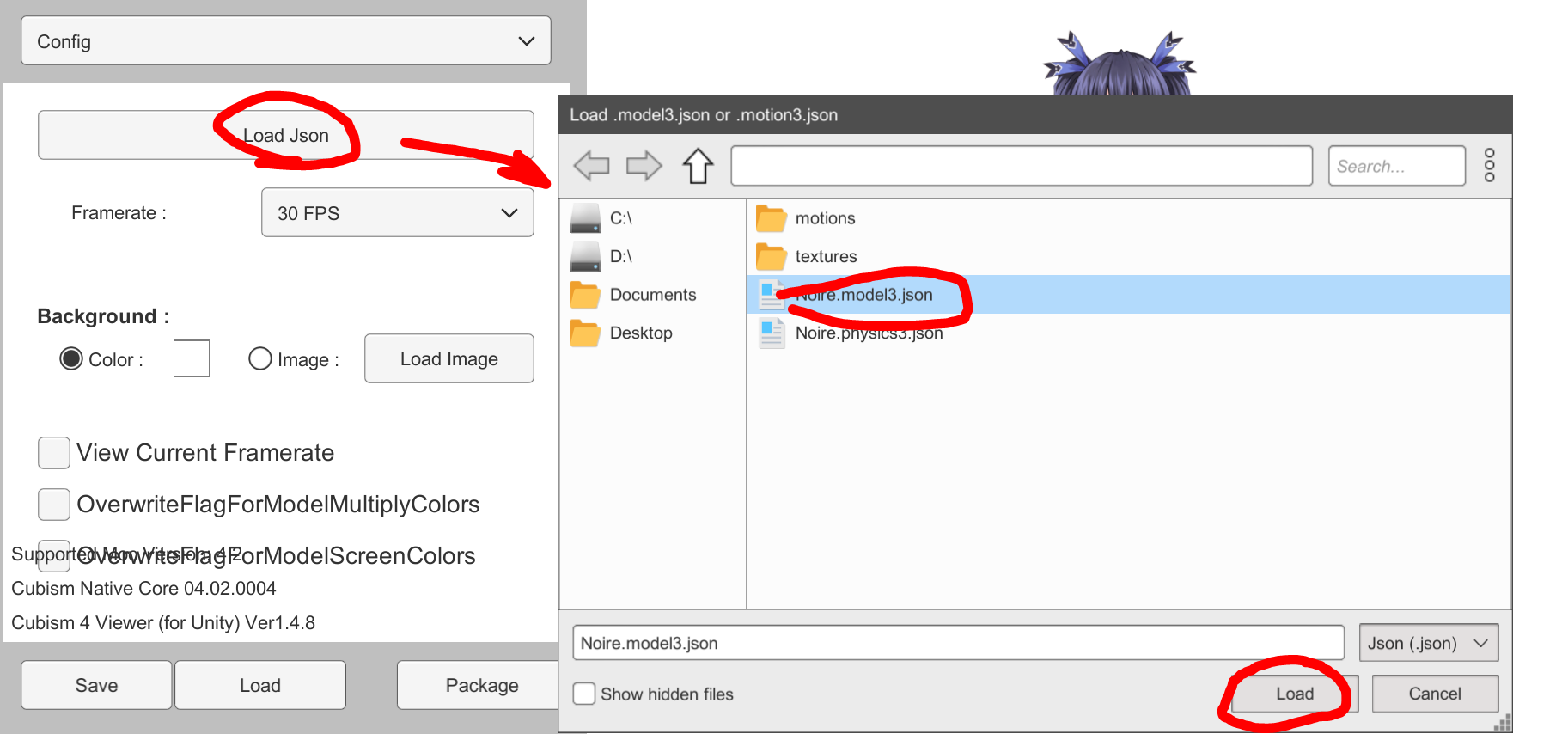Screen dimensions: 1568x734
Task: Toggle OverwriteFlagForModelScreenColors checkbox
Action: click(x=54, y=555)
